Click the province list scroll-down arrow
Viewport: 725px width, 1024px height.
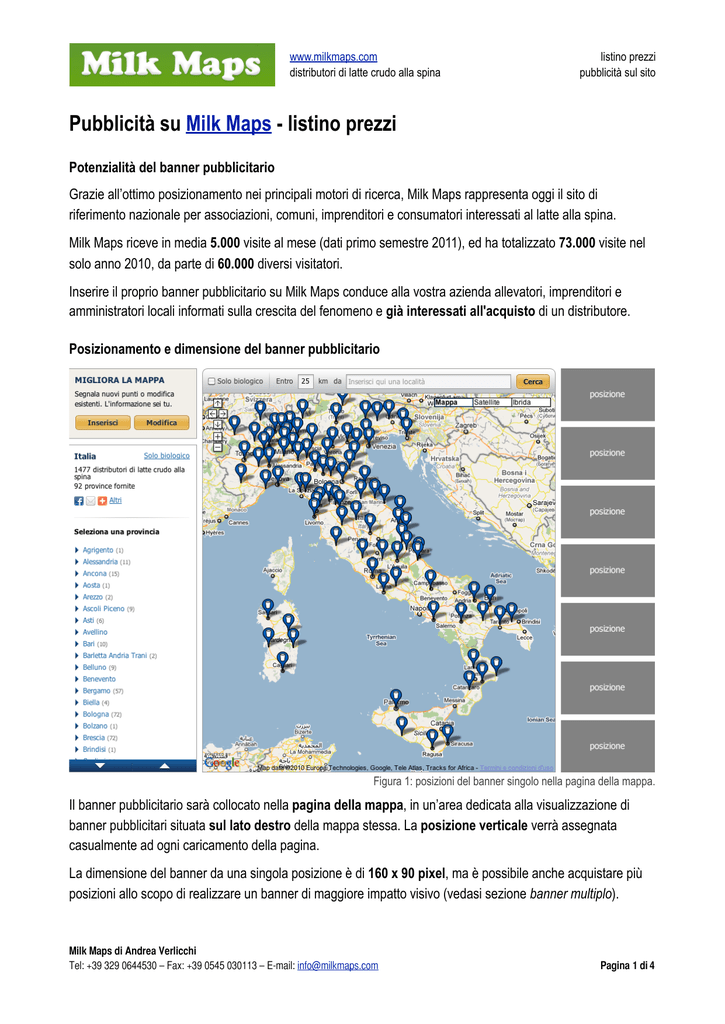(100, 765)
